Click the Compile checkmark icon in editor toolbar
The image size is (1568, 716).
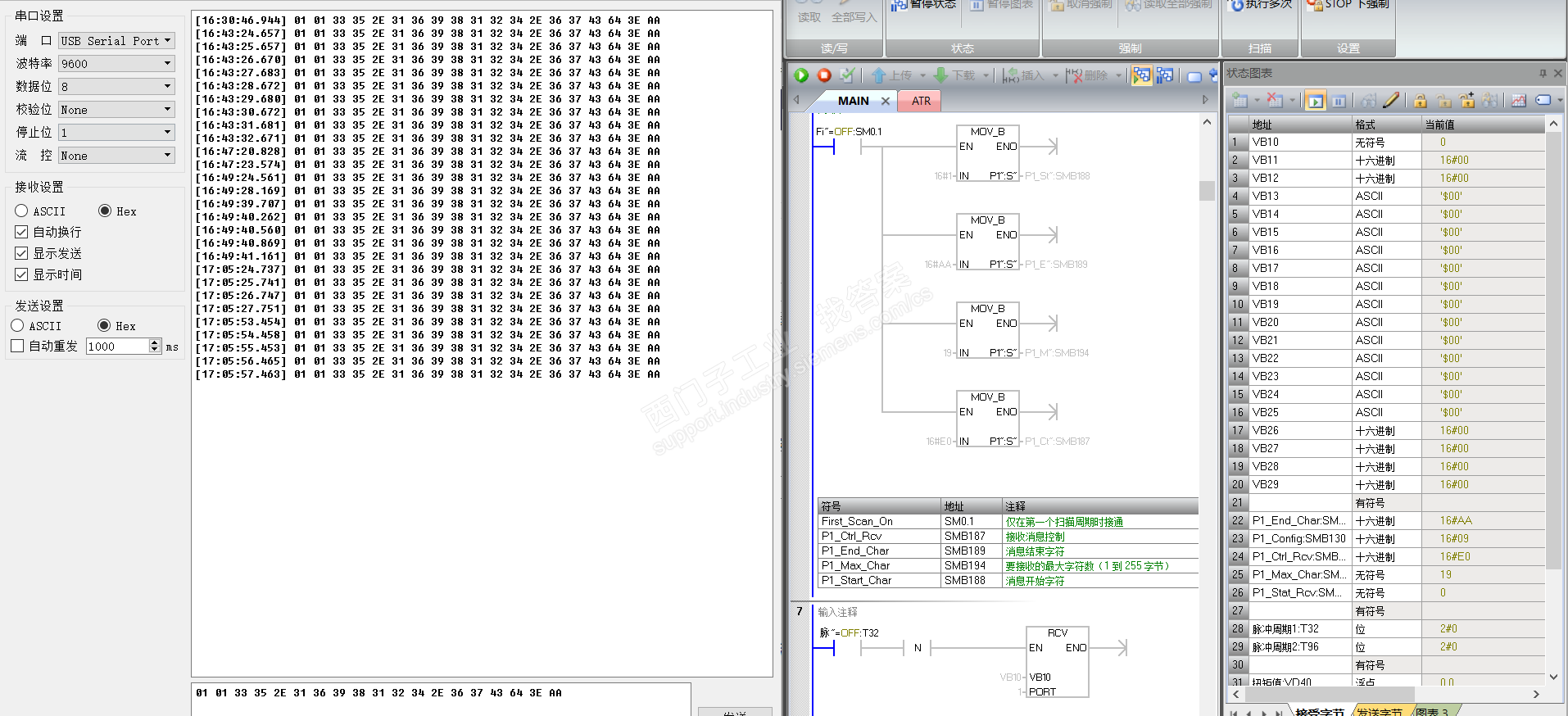847,75
